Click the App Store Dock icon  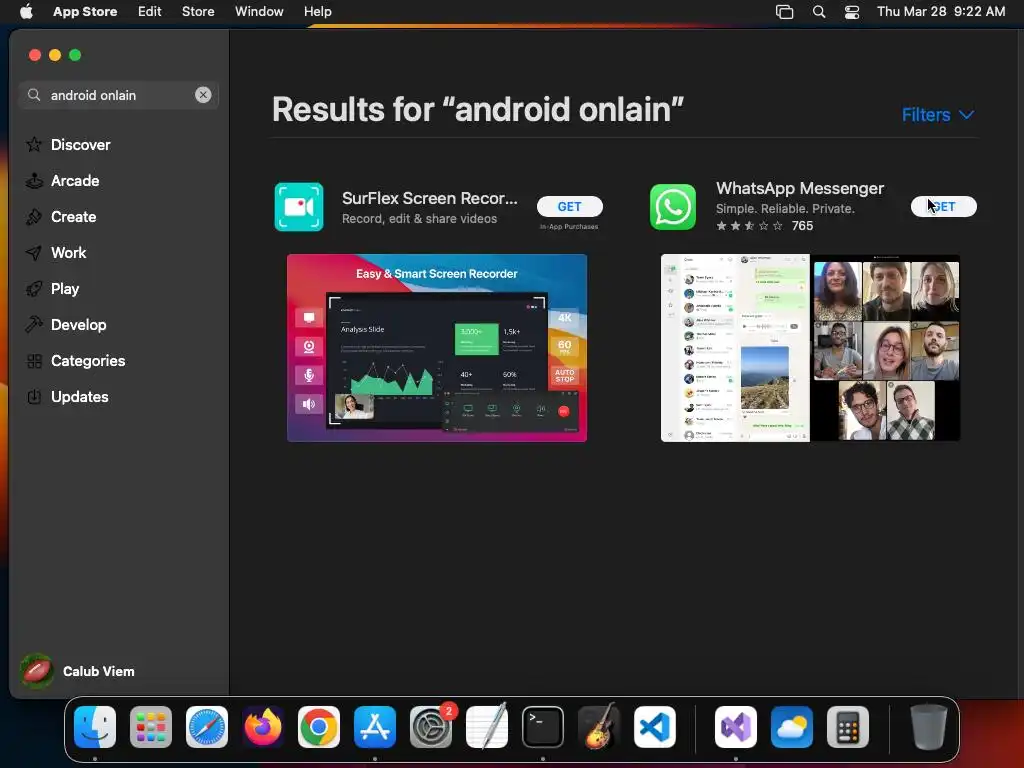coord(375,727)
